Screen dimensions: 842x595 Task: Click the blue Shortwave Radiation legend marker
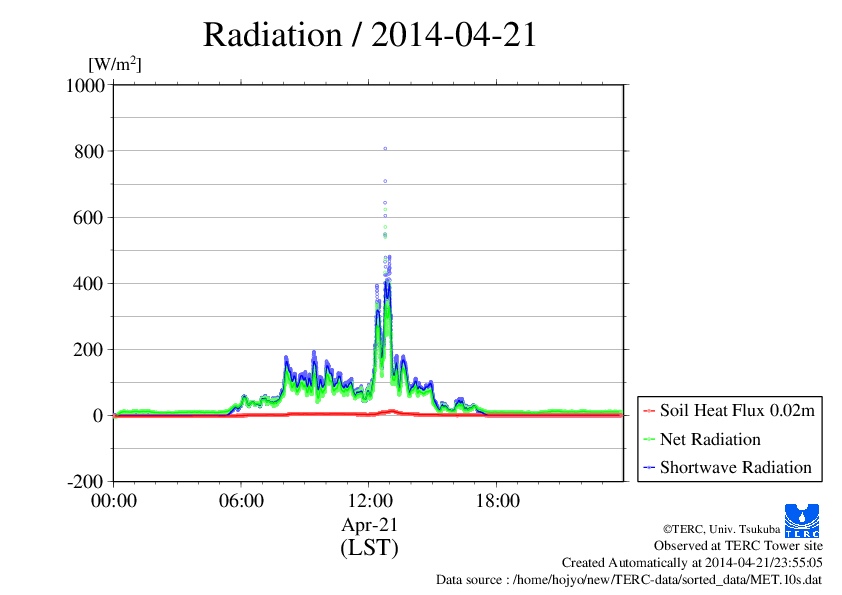(649, 467)
